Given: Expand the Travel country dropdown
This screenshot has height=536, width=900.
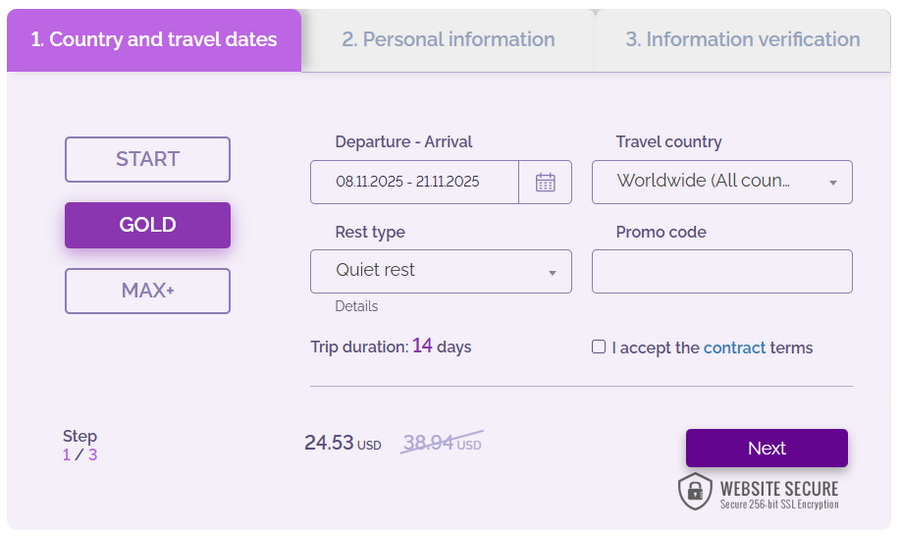Looking at the screenshot, I should click(x=722, y=182).
